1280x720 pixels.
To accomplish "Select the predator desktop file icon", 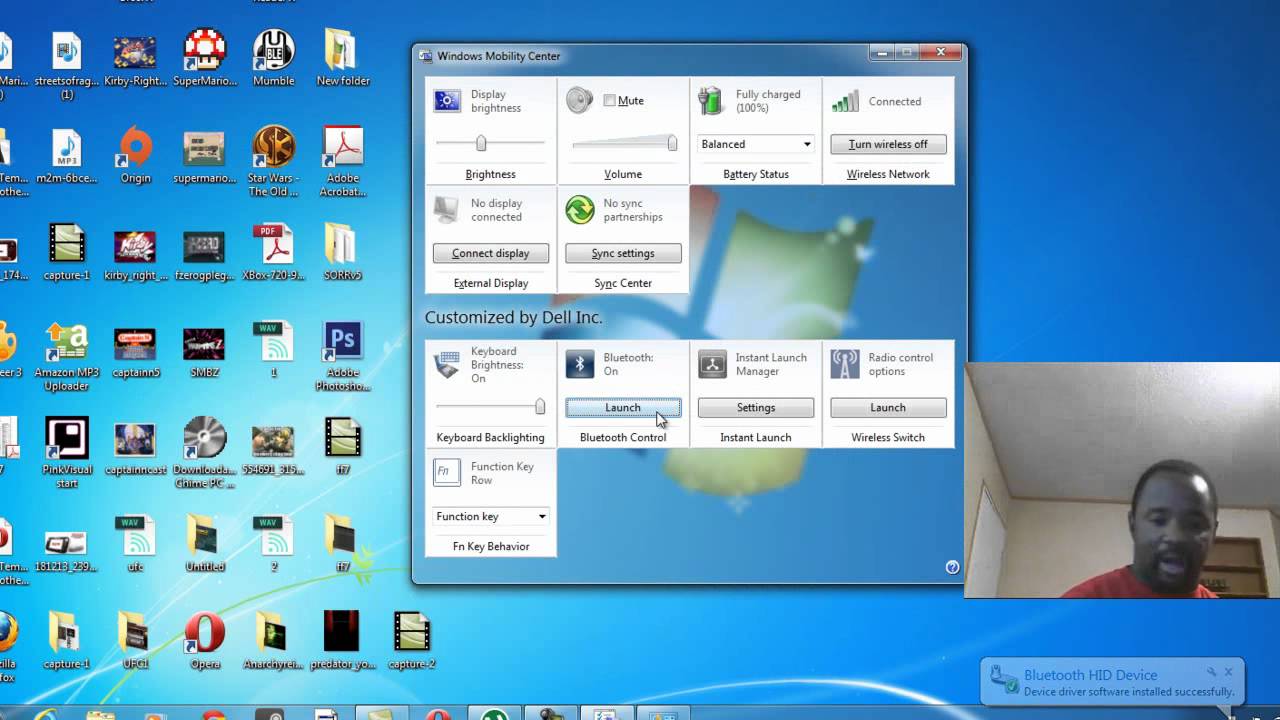I will point(342,641).
